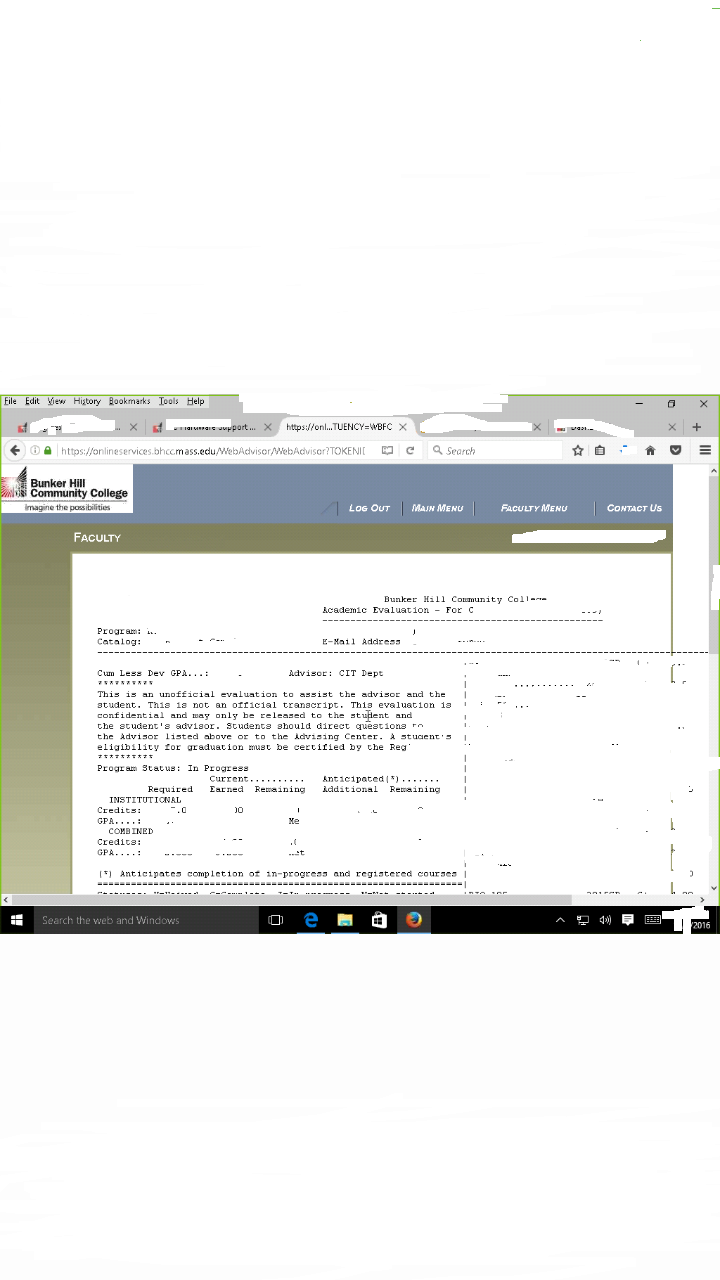Toggle Reader View icon in address bar

pyautogui.click(x=387, y=451)
